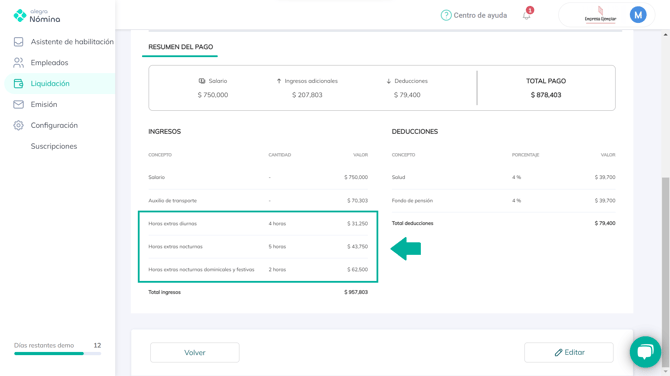Open the user avatar M menu
The height and width of the screenshot is (376, 670).
(x=638, y=15)
